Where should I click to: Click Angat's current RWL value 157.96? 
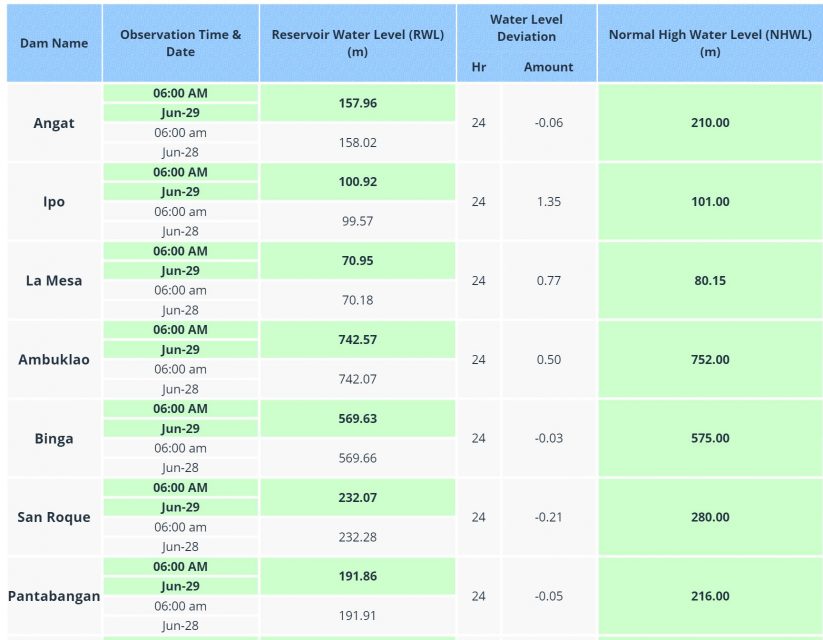click(357, 103)
